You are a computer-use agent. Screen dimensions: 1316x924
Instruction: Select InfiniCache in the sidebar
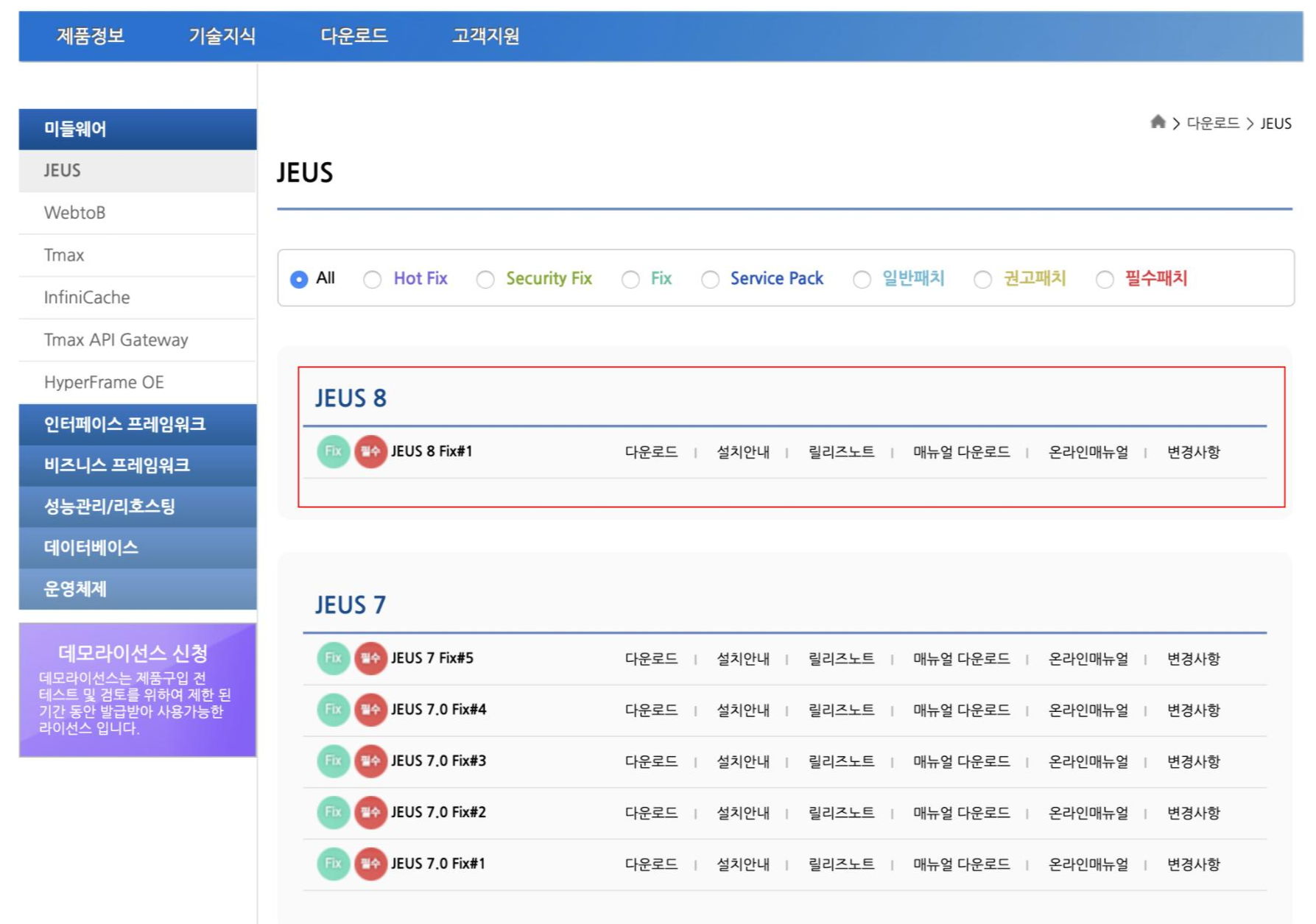coord(138,297)
